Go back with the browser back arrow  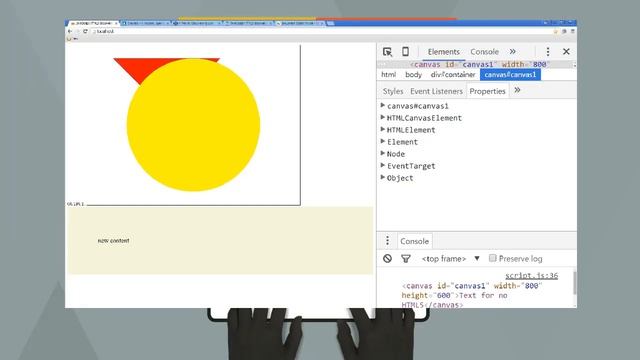[70, 31]
